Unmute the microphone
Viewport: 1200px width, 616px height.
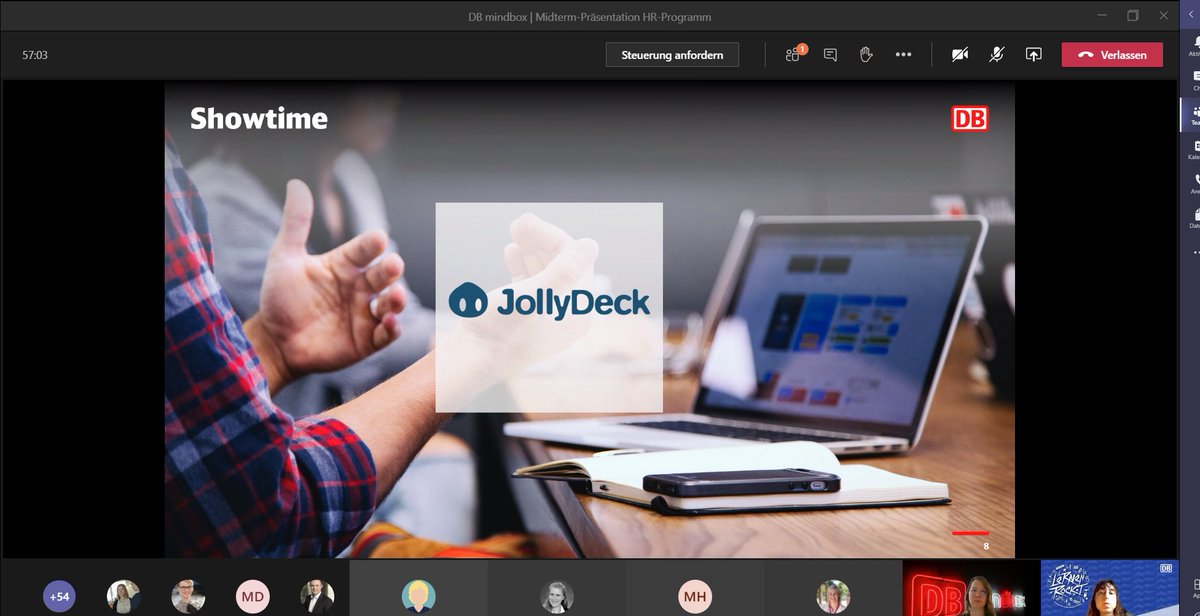click(x=997, y=55)
